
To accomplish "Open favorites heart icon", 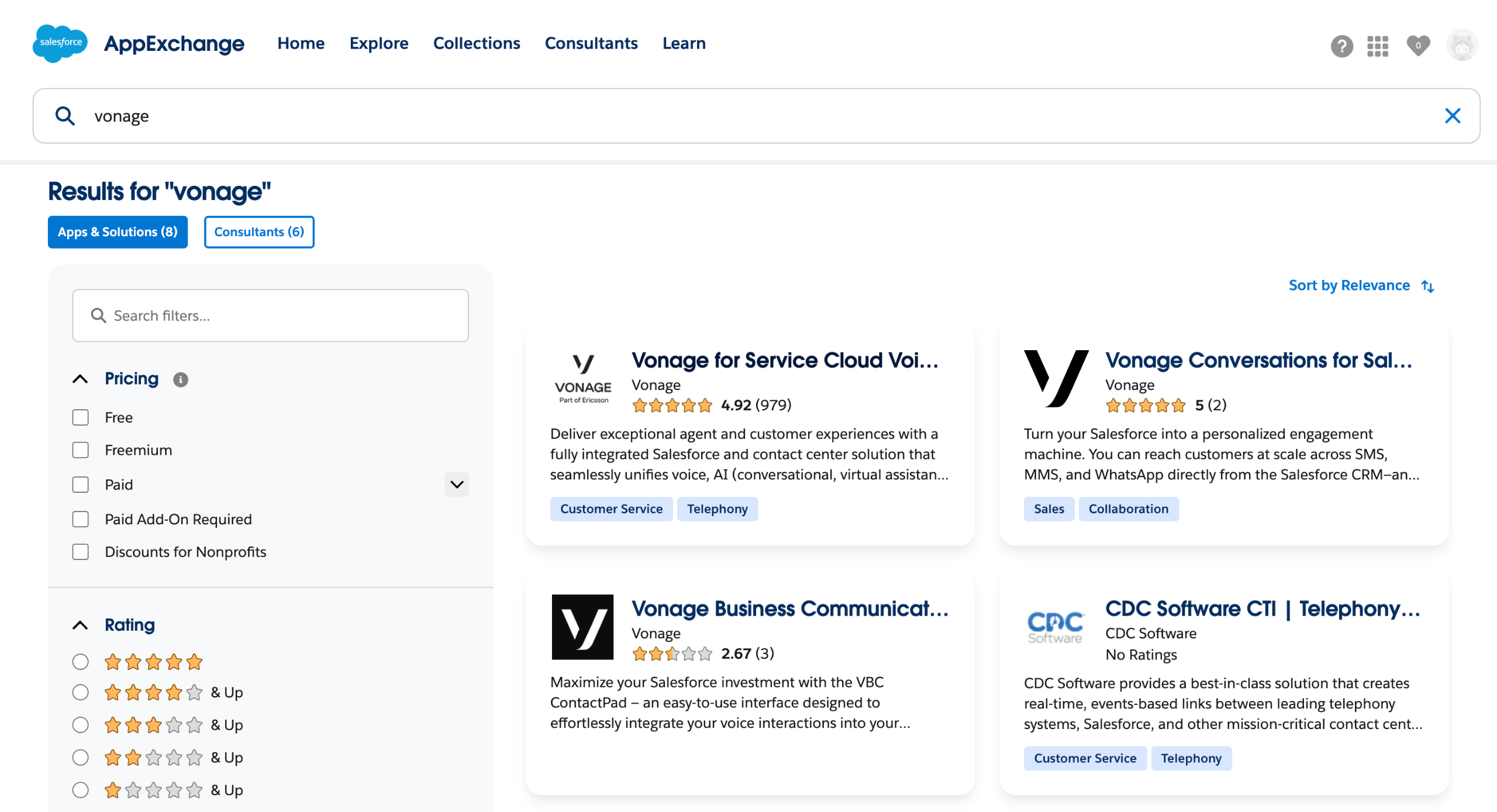I will pos(1417,46).
